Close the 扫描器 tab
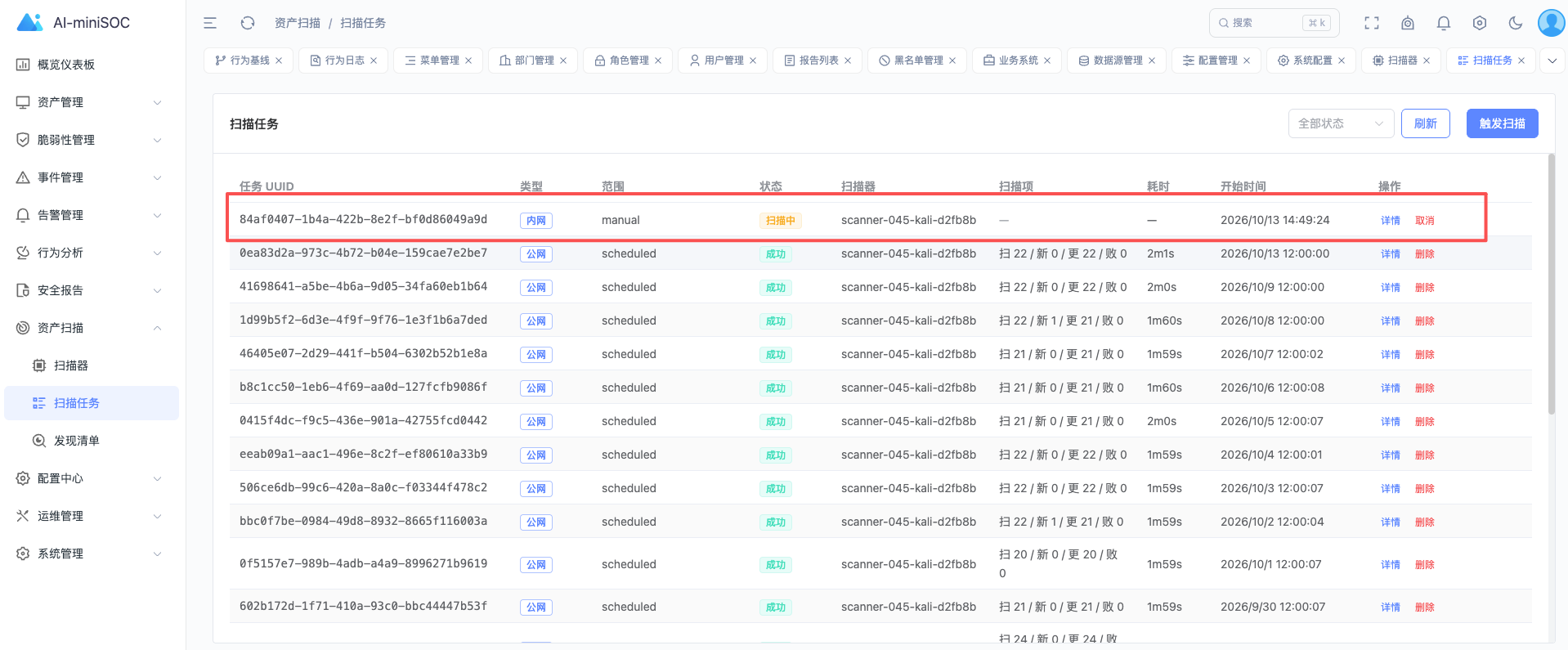Image resolution: width=1568 pixels, height=650 pixels. (1427, 61)
